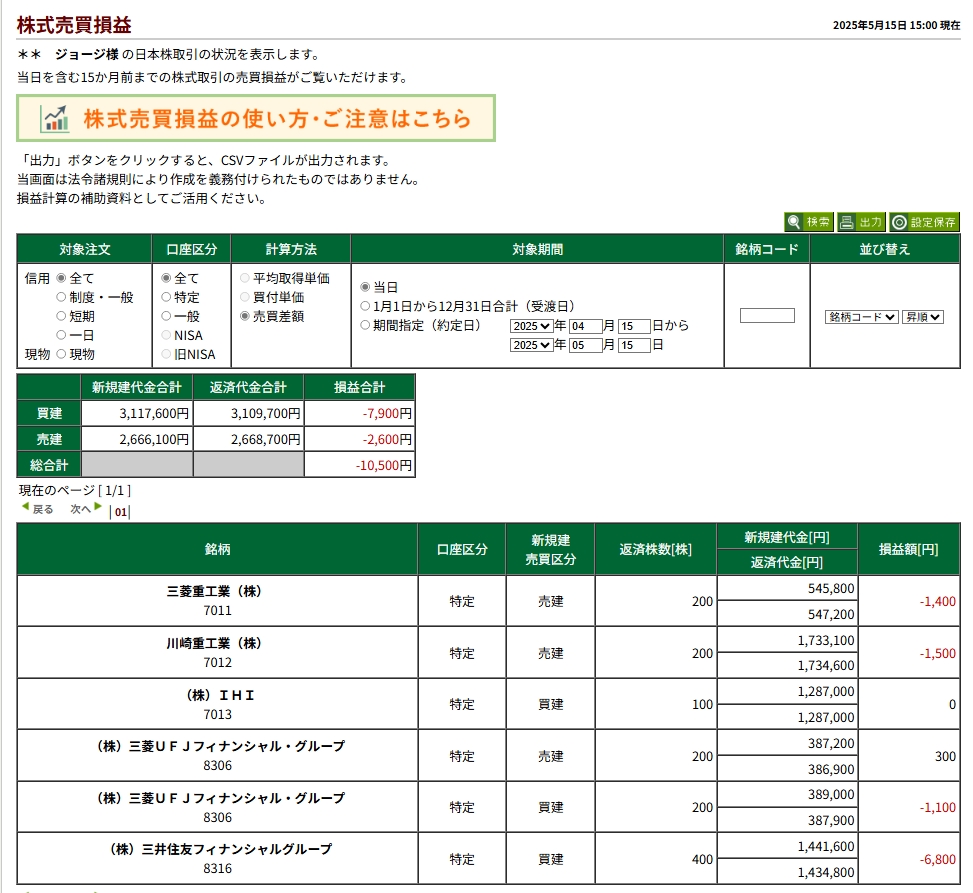Image resolution: width=973 pixels, height=893 pixels.
Task: Click the 損益額[円] column header
Action: click(x=908, y=549)
